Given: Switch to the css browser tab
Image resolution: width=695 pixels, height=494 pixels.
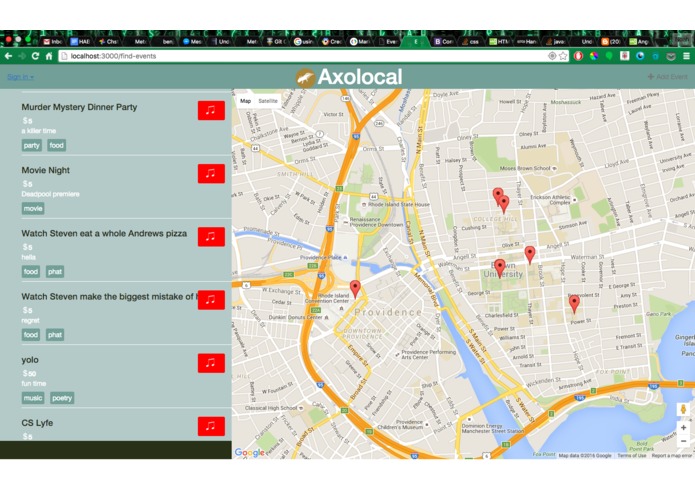Looking at the screenshot, I should [x=471, y=42].
